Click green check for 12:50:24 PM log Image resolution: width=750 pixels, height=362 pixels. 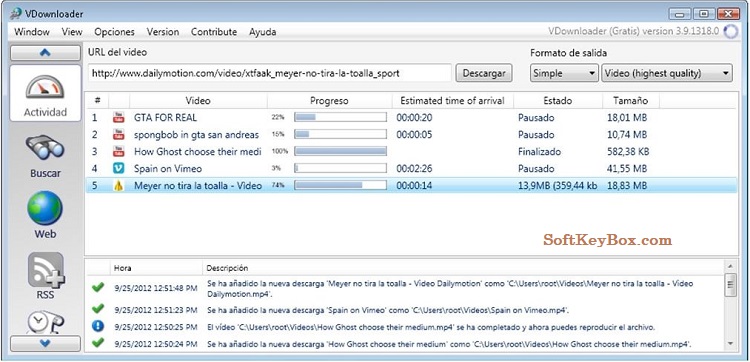(98, 343)
